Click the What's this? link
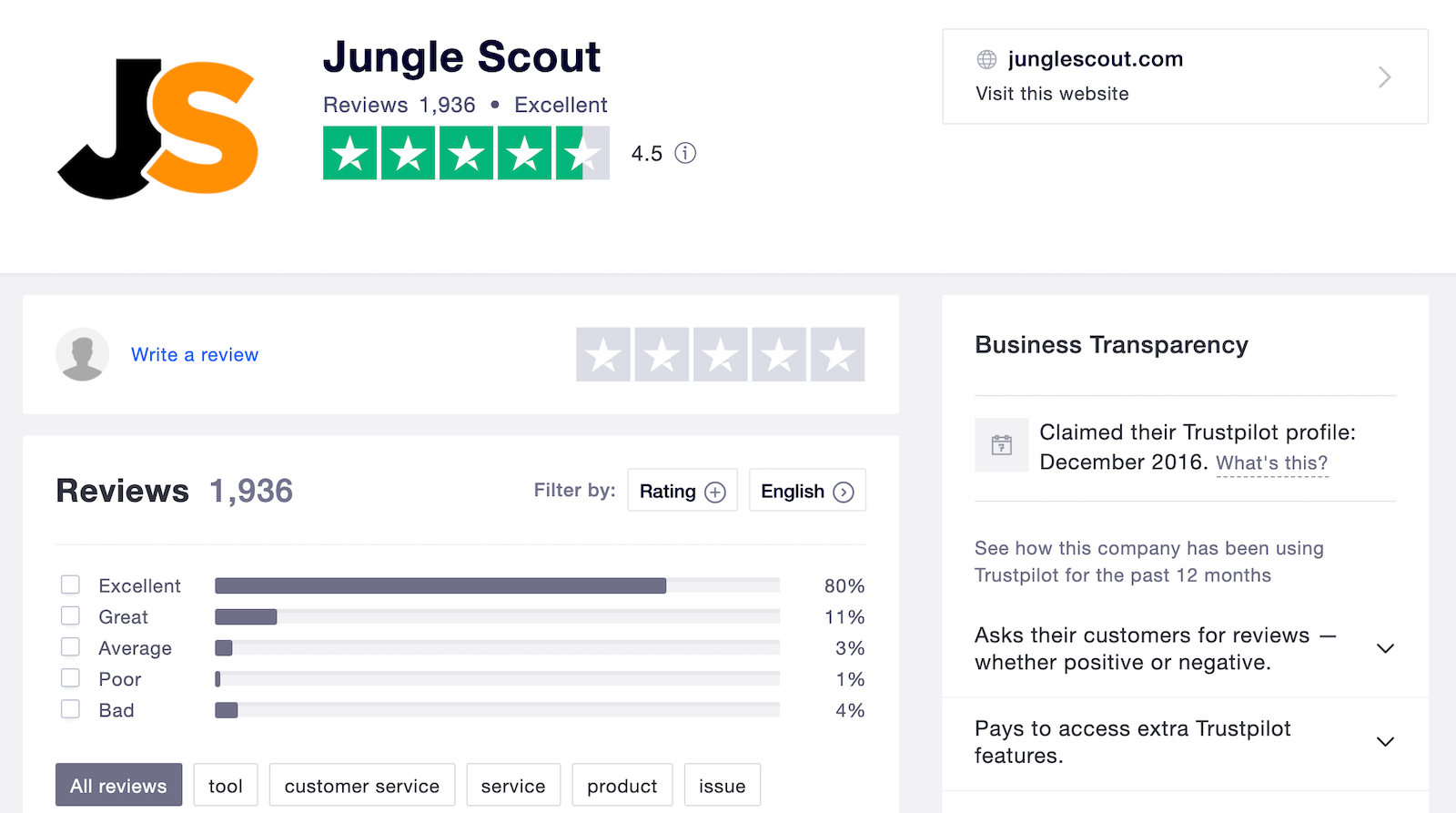1456x813 pixels. click(x=1272, y=463)
